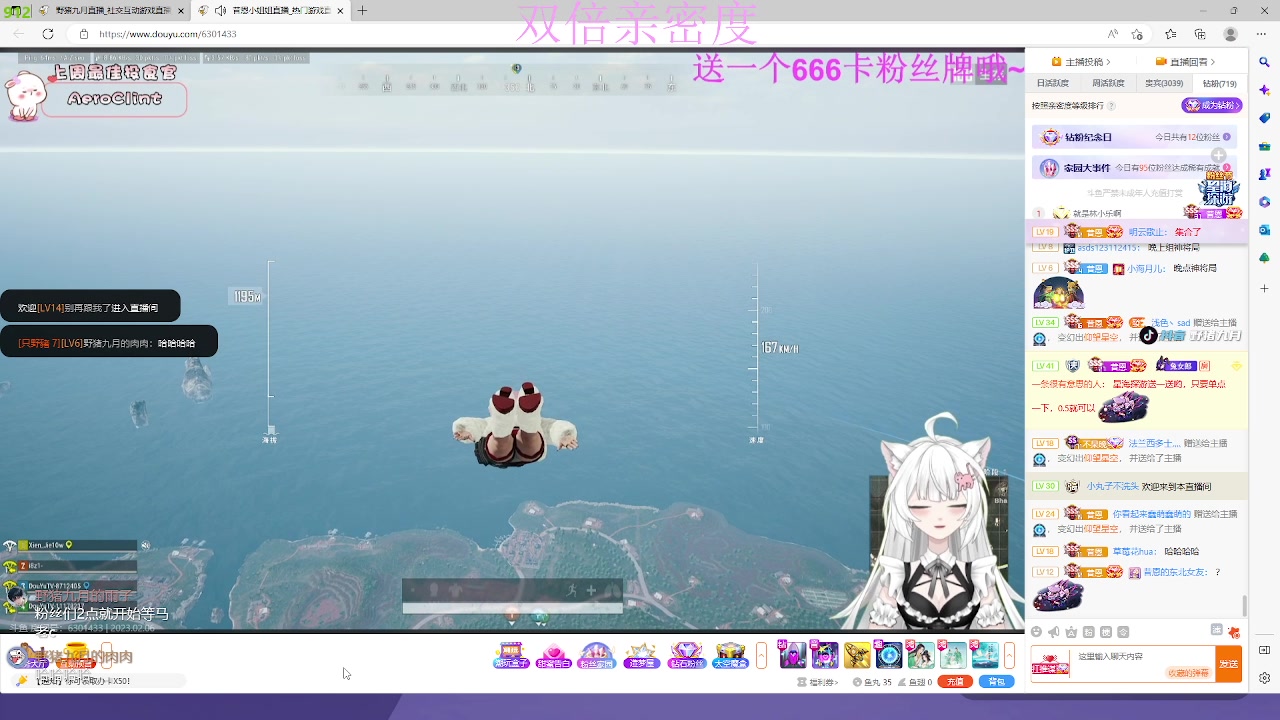Switch to the 贵宾(3039) tab
Viewport: 1280px width, 720px height.
pos(1164,83)
